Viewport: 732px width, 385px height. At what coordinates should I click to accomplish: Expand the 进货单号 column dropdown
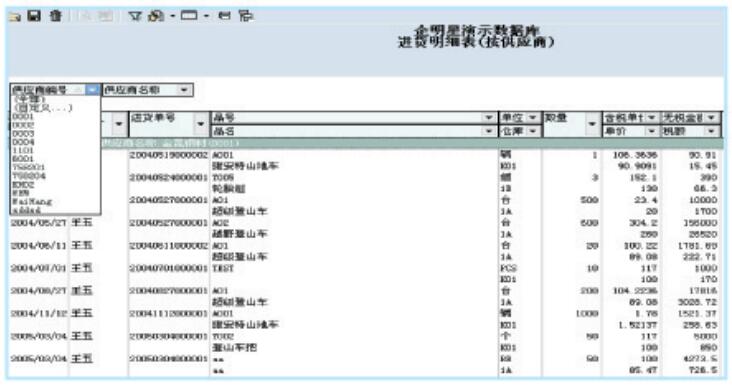pos(201,124)
